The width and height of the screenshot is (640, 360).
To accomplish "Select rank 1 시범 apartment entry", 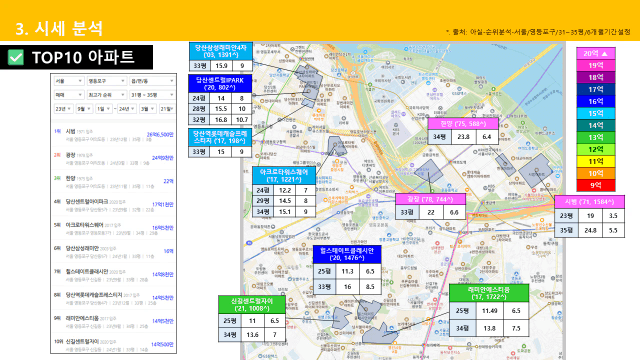I will tap(113, 135).
